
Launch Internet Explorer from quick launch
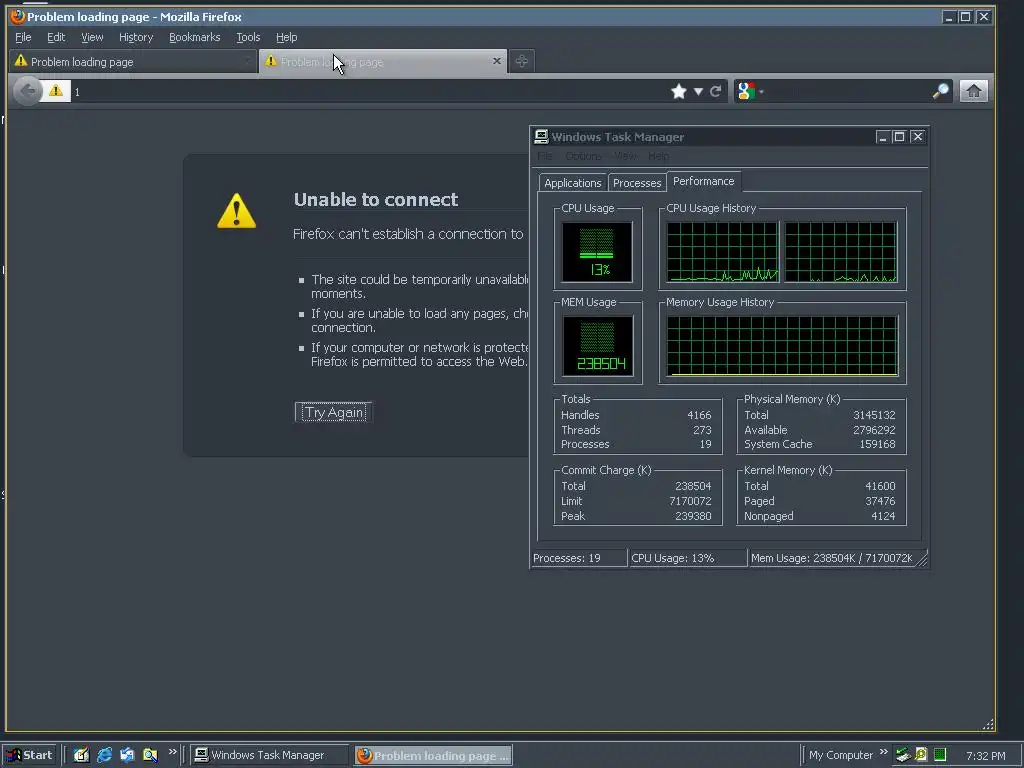pyautogui.click(x=104, y=755)
